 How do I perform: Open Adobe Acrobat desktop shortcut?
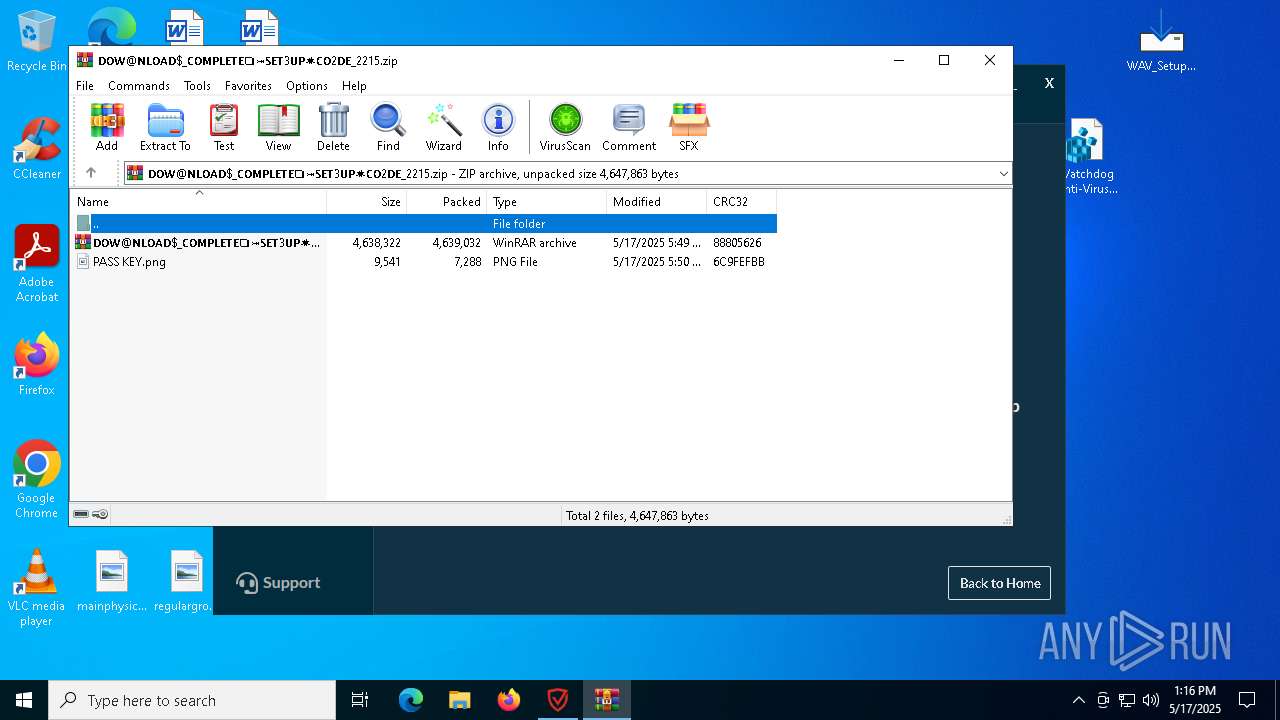(37, 264)
